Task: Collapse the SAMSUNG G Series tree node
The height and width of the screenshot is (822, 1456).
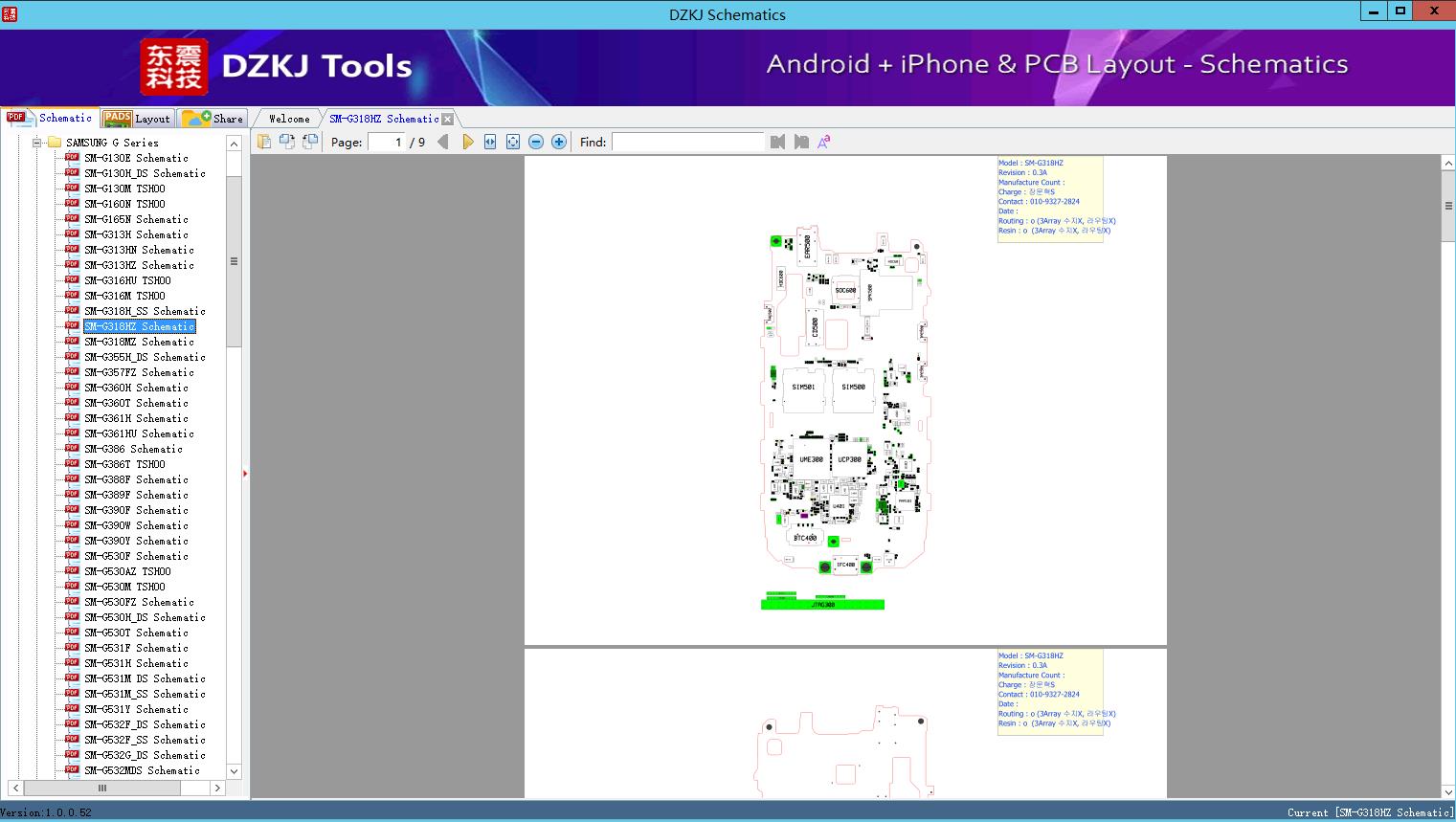Action: [x=37, y=143]
